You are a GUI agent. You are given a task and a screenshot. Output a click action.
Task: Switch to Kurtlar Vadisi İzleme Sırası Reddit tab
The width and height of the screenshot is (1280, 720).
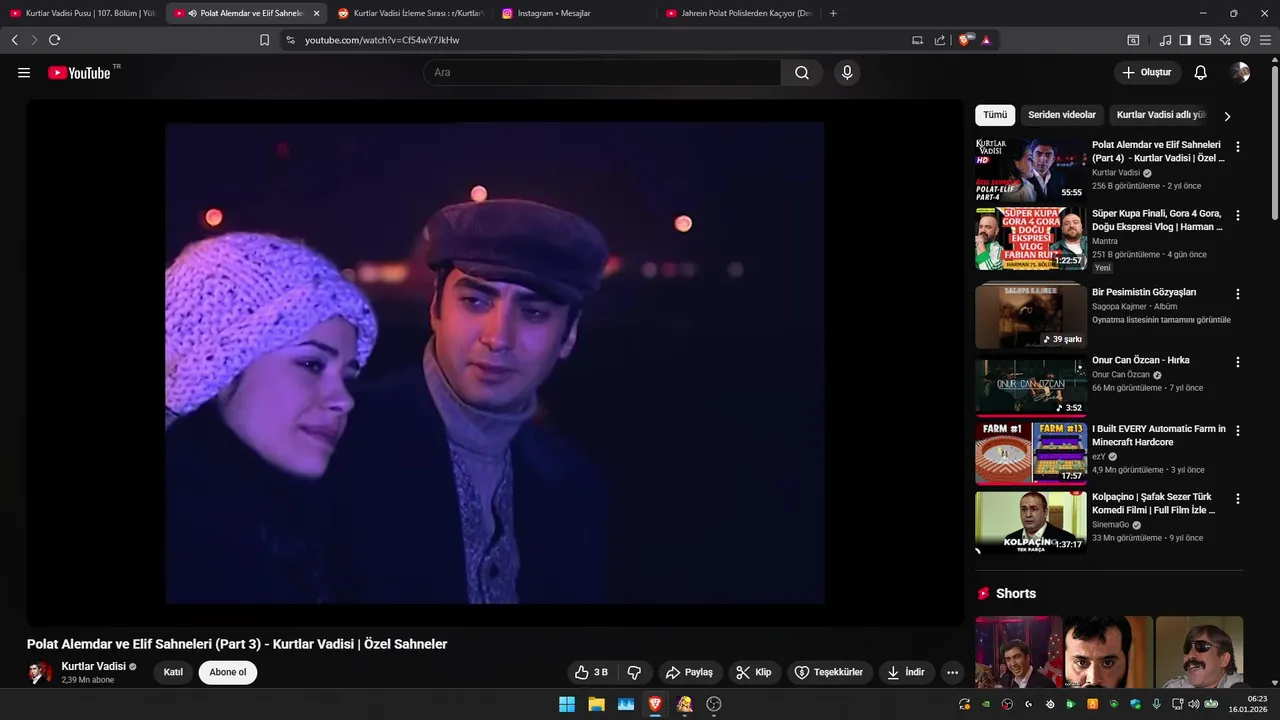pos(411,13)
